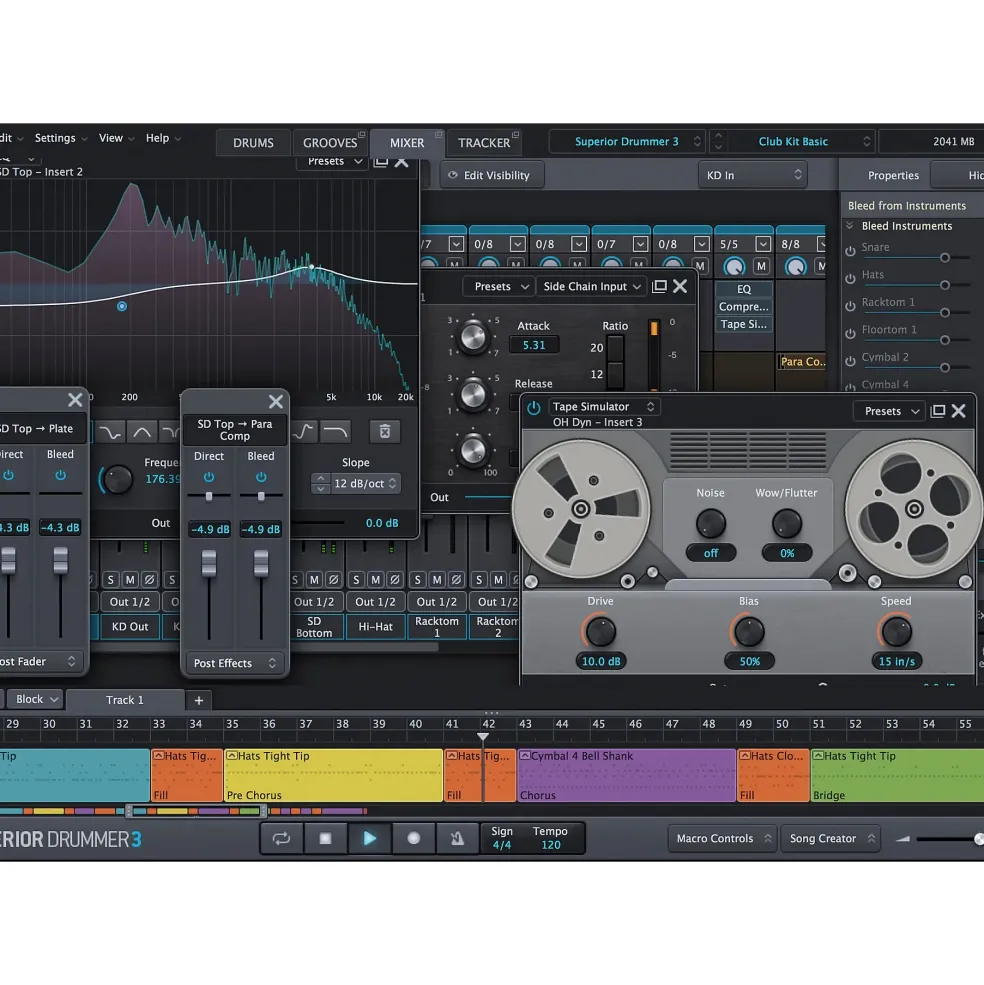Select the purple Chorus block in timeline
984x985 pixels.
click(x=626, y=775)
